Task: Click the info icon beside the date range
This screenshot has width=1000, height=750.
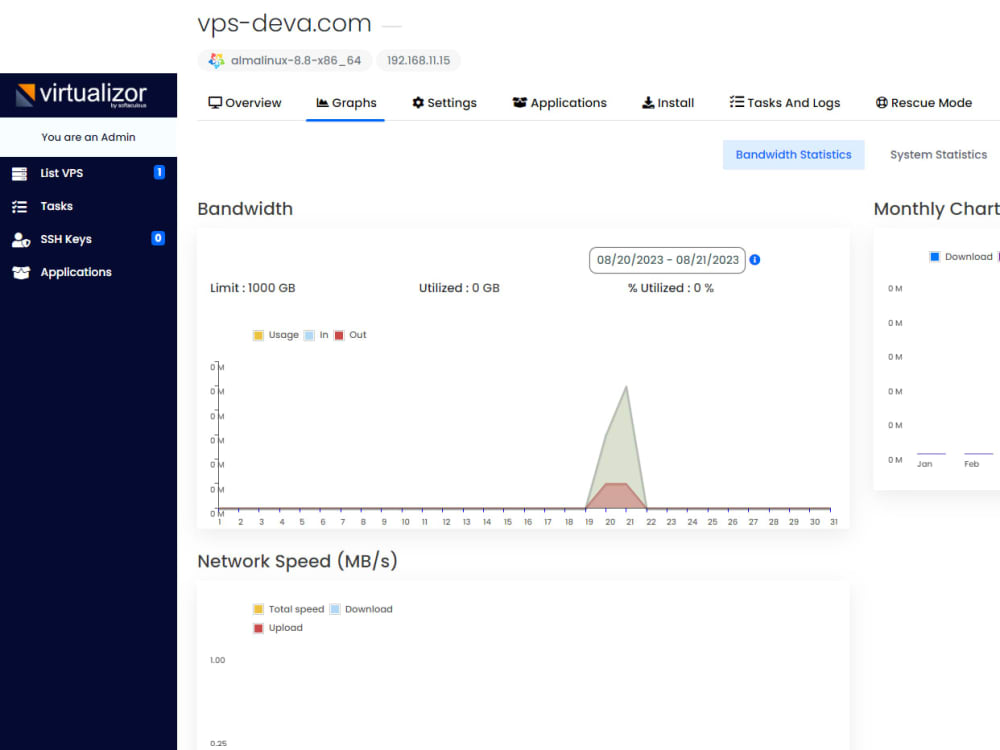Action: tap(755, 260)
